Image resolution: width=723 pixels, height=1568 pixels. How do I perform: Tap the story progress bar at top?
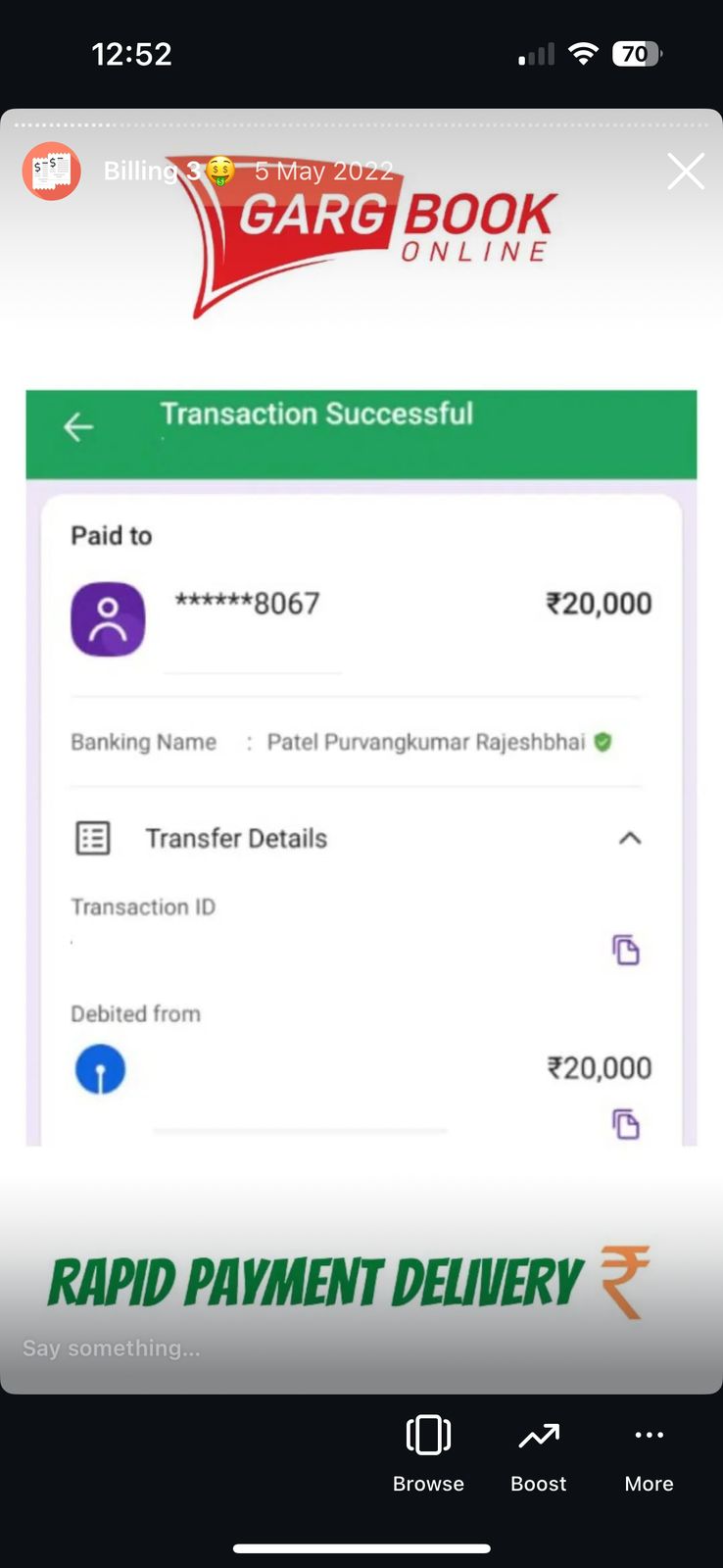(361, 124)
